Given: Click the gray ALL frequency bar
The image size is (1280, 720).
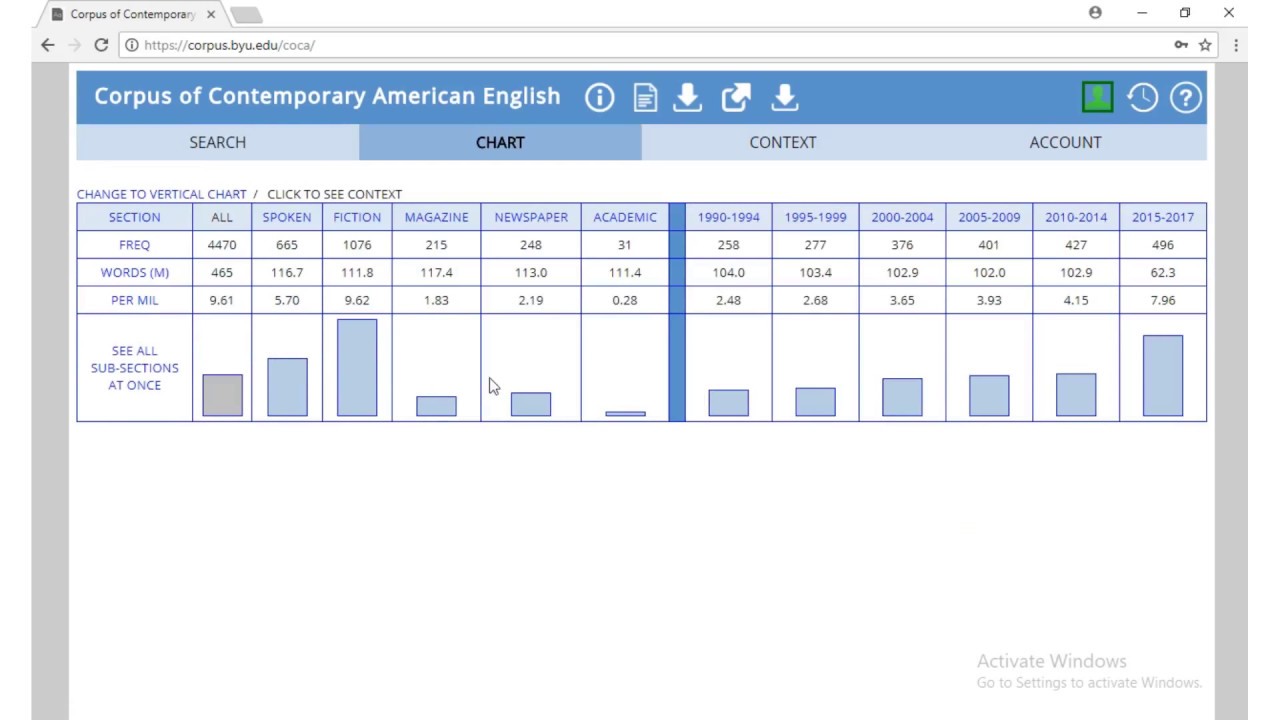Looking at the screenshot, I should coord(222,395).
